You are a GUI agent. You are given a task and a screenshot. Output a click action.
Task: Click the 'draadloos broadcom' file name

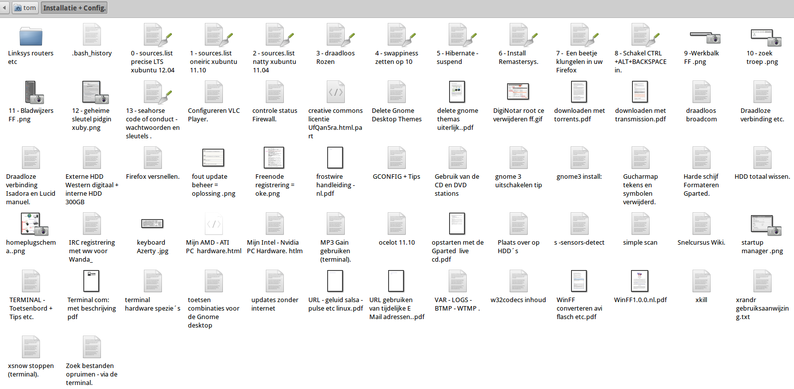click(x=701, y=115)
